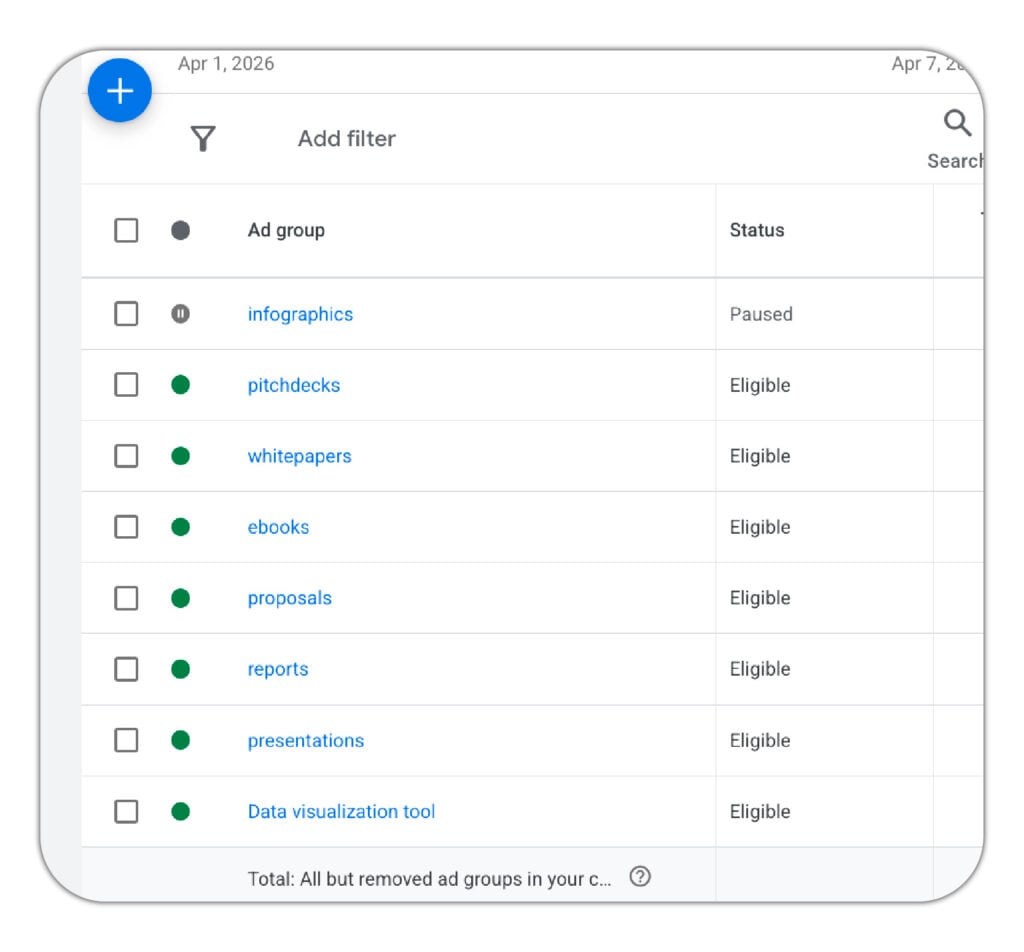Check the checkbox beside ebooks
Image resolution: width=1024 pixels, height=952 pixels.
126,527
